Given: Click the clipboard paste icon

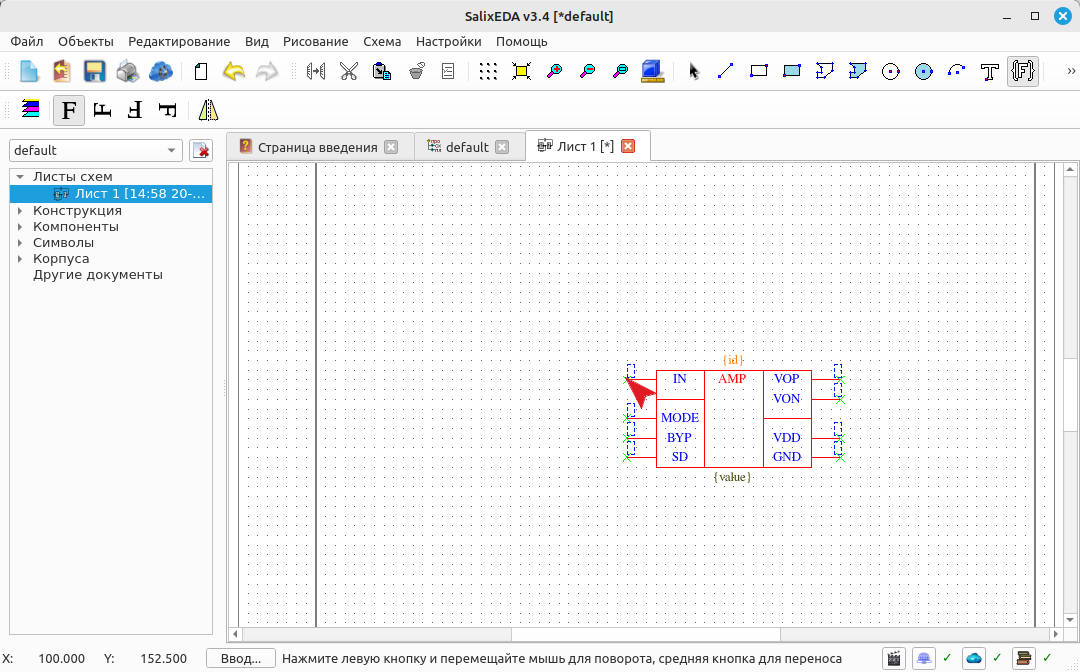Looking at the screenshot, I should (382, 71).
